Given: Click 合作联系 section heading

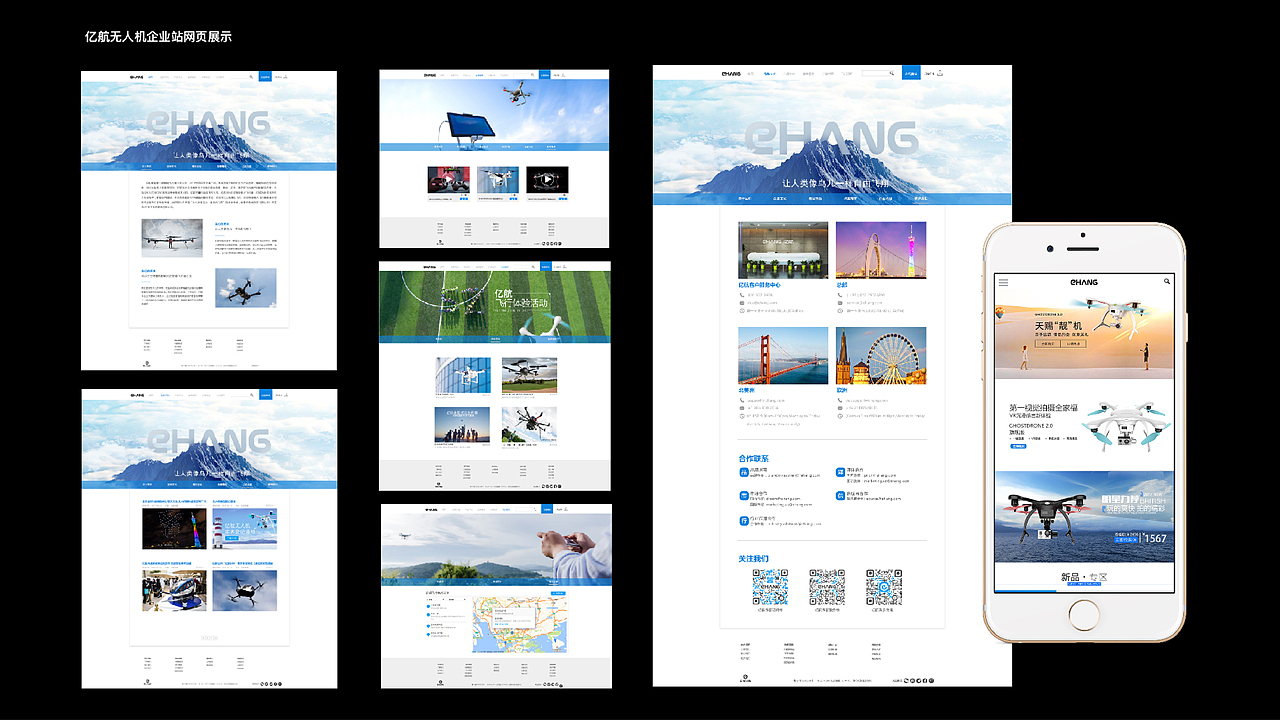Looking at the screenshot, I should click(753, 458).
